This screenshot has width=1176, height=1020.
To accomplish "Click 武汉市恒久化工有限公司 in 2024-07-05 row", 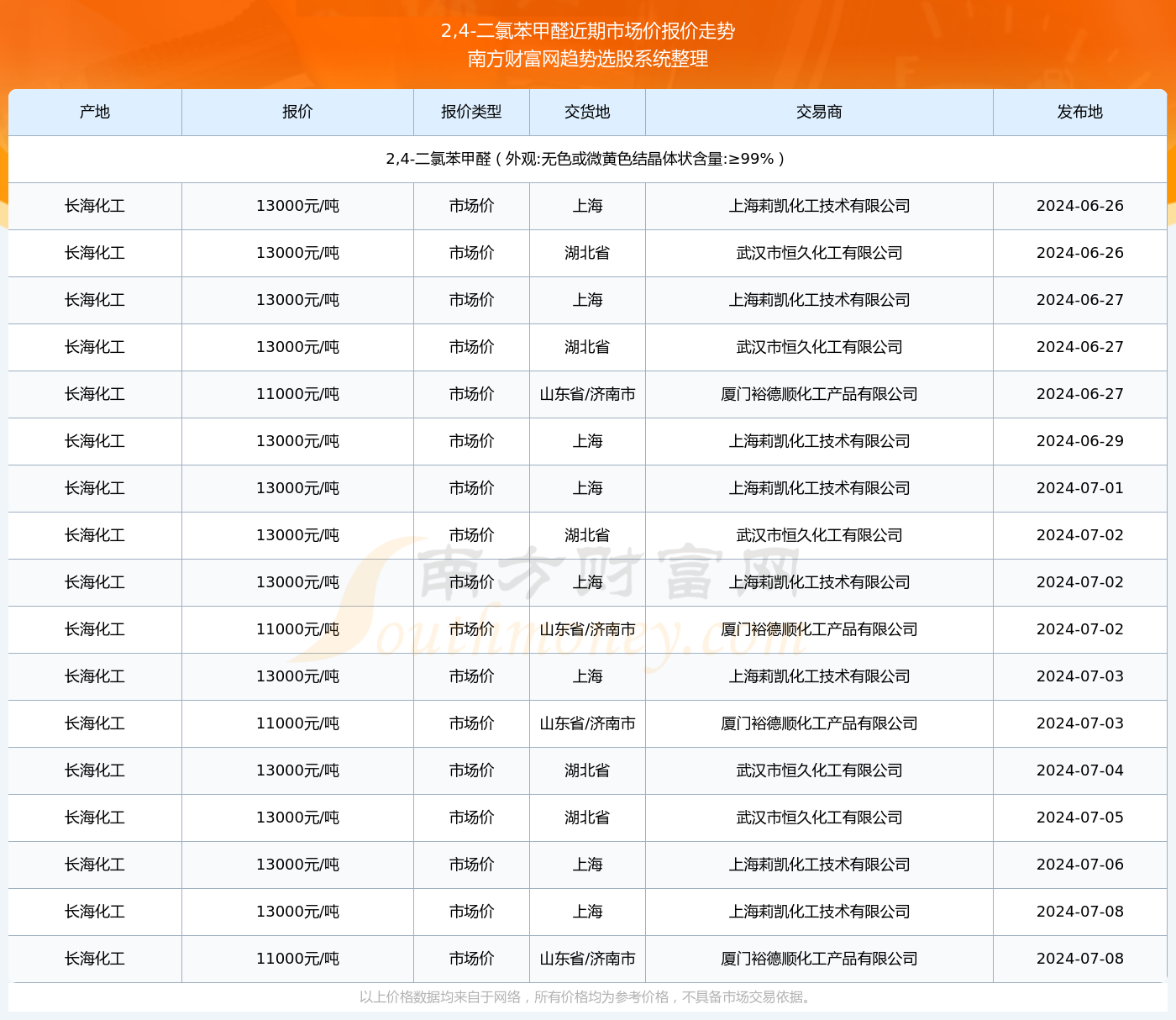I will coord(819,818).
